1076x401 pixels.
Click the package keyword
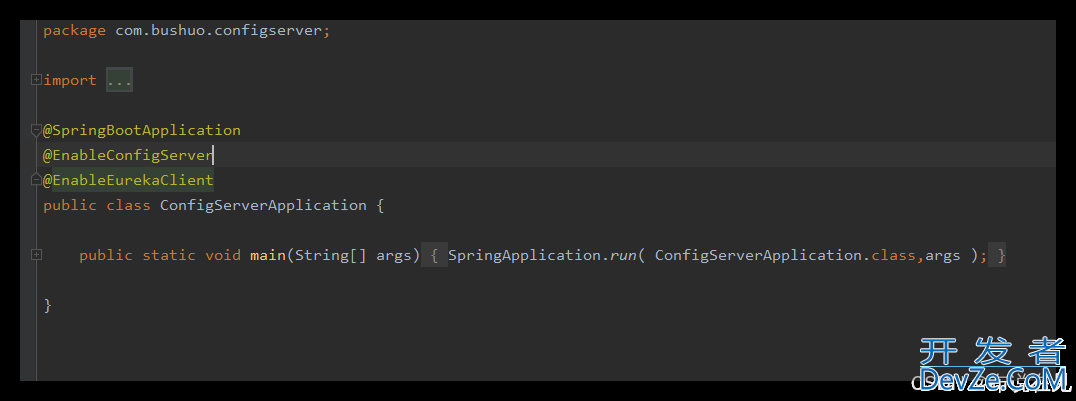coord(74,31)
